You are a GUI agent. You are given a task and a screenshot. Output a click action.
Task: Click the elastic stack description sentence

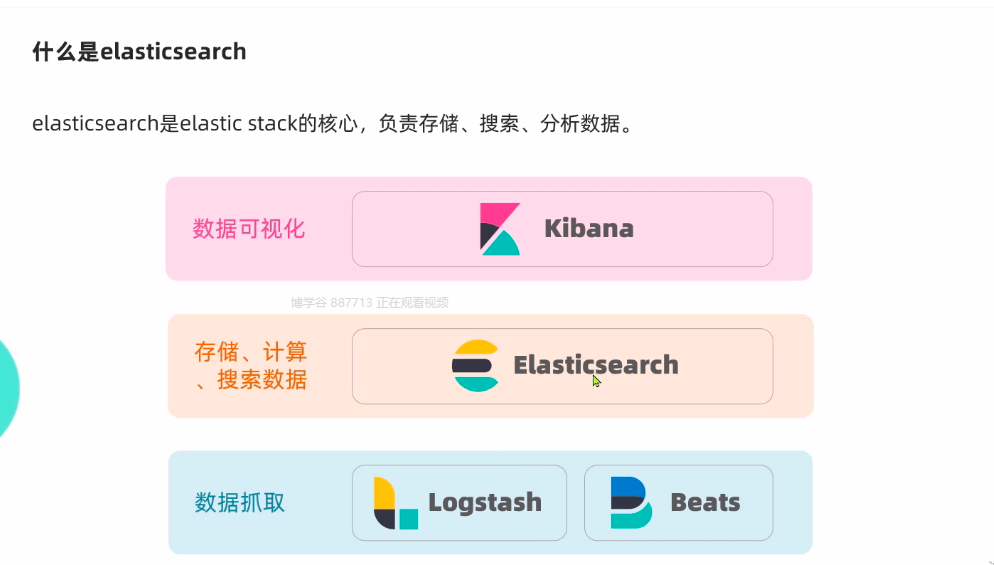coord(332,124)
